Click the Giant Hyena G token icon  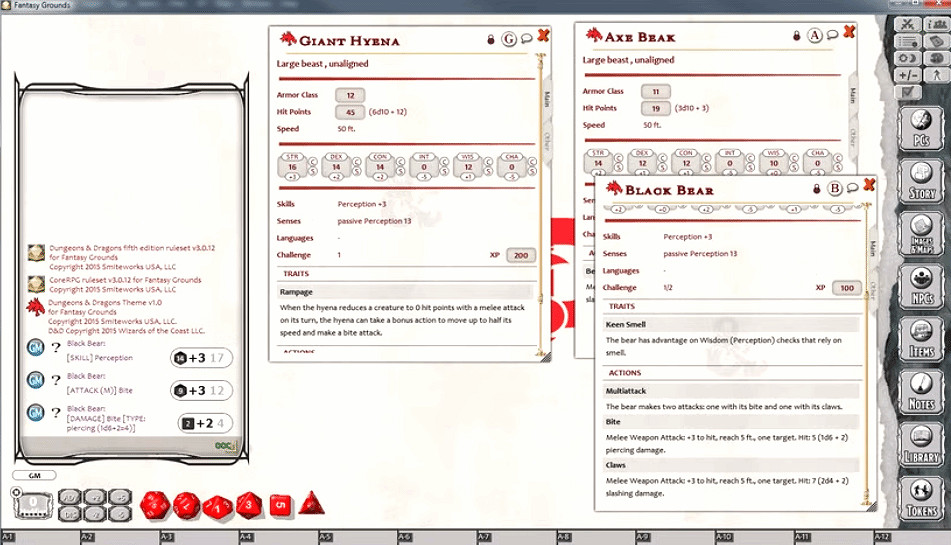point(509,39)
